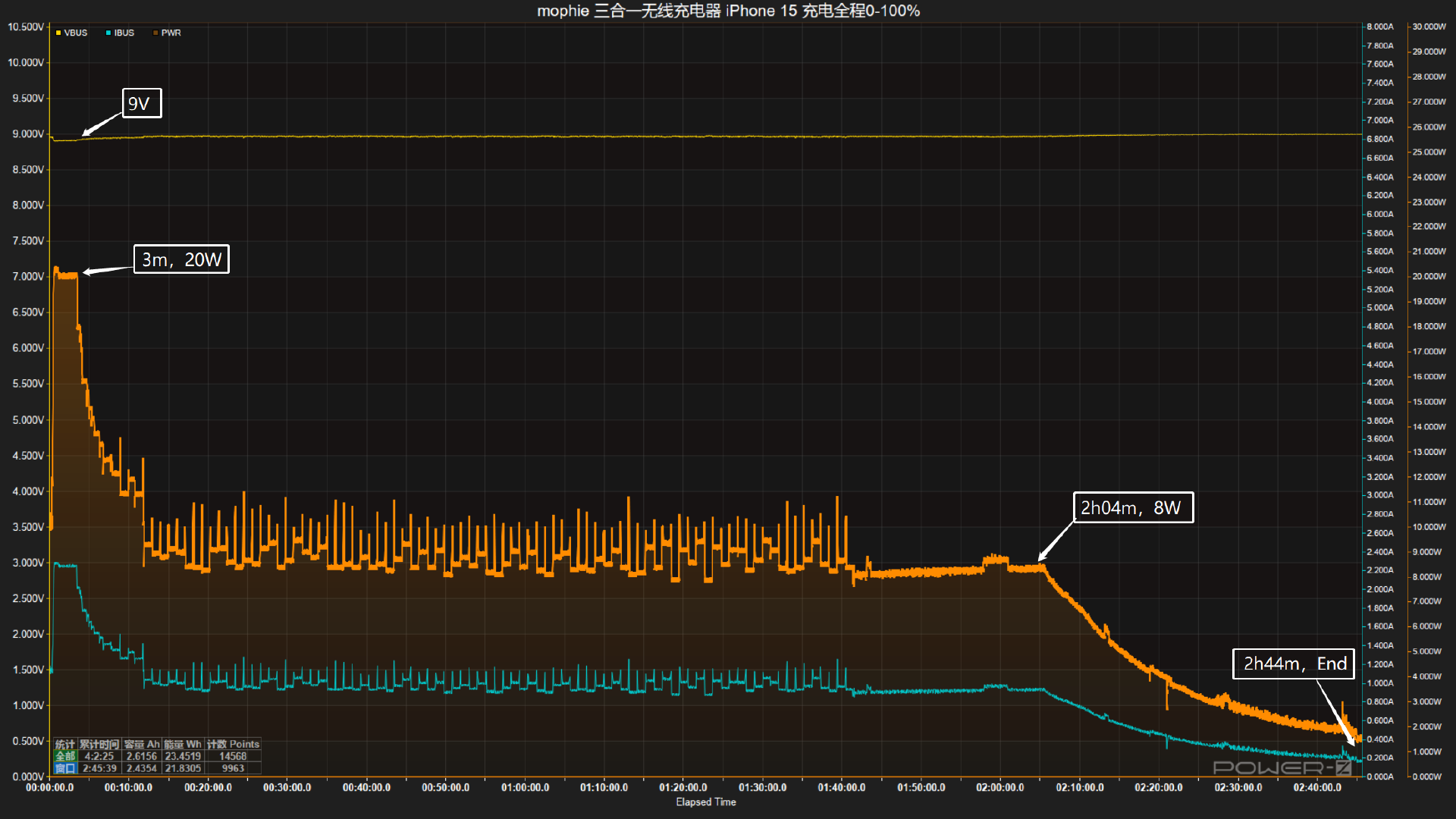The width and height of the screenshot is (1456, 819).
Task: Click the 20.000W power axis tick
Action: coord(1429,277)
